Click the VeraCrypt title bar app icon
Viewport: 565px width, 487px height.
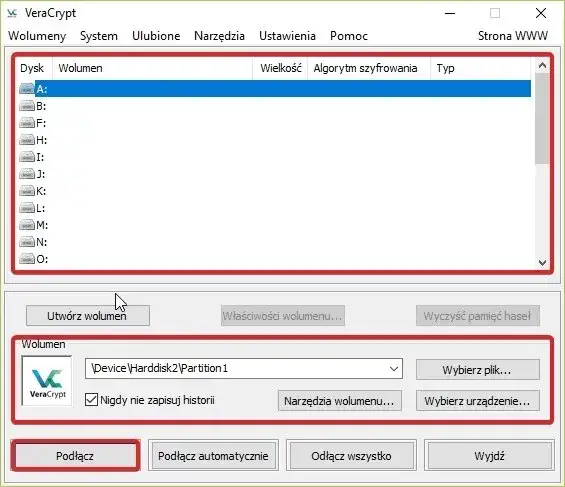pos(12,13)
